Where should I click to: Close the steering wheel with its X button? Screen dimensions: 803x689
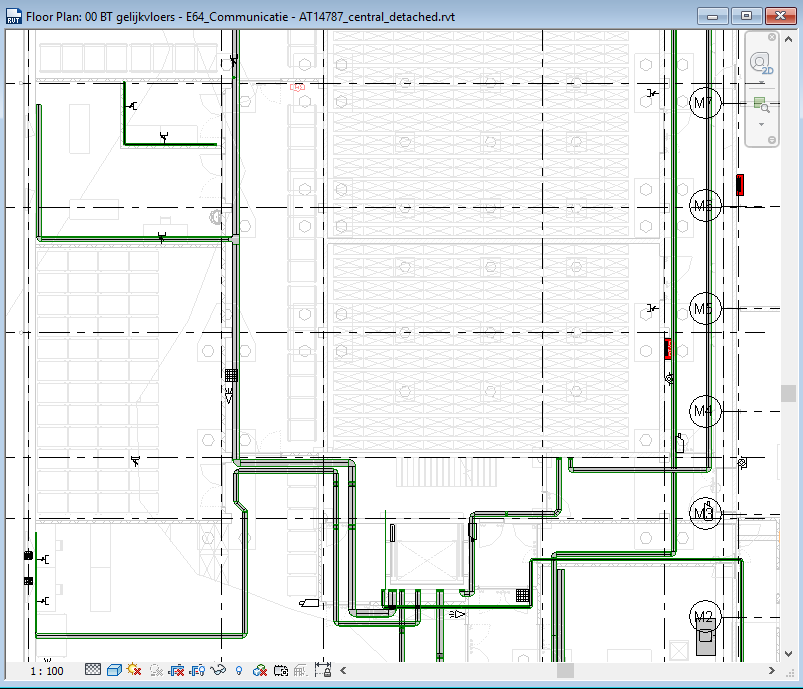click(x=772, y=37)
